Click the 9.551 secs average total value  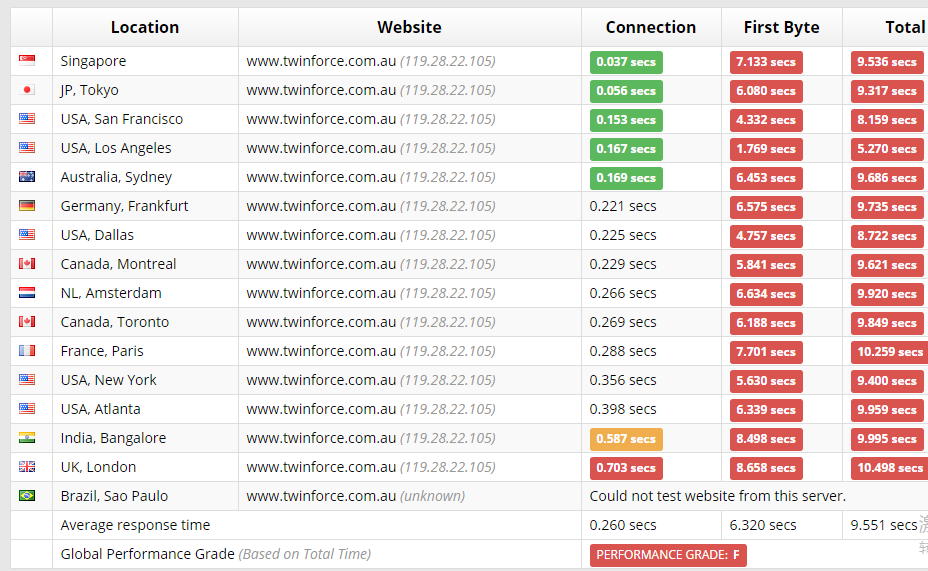[x=884, y=525]
